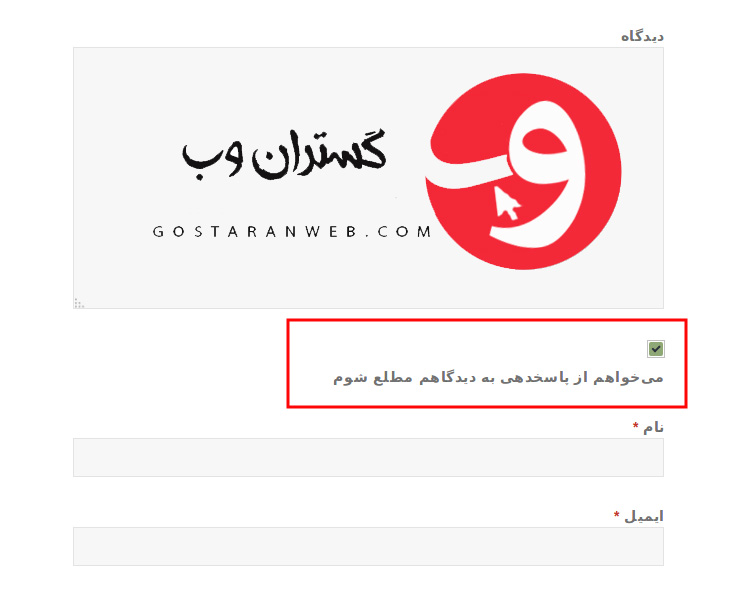Focus the نام name input field

coord(368,457)
